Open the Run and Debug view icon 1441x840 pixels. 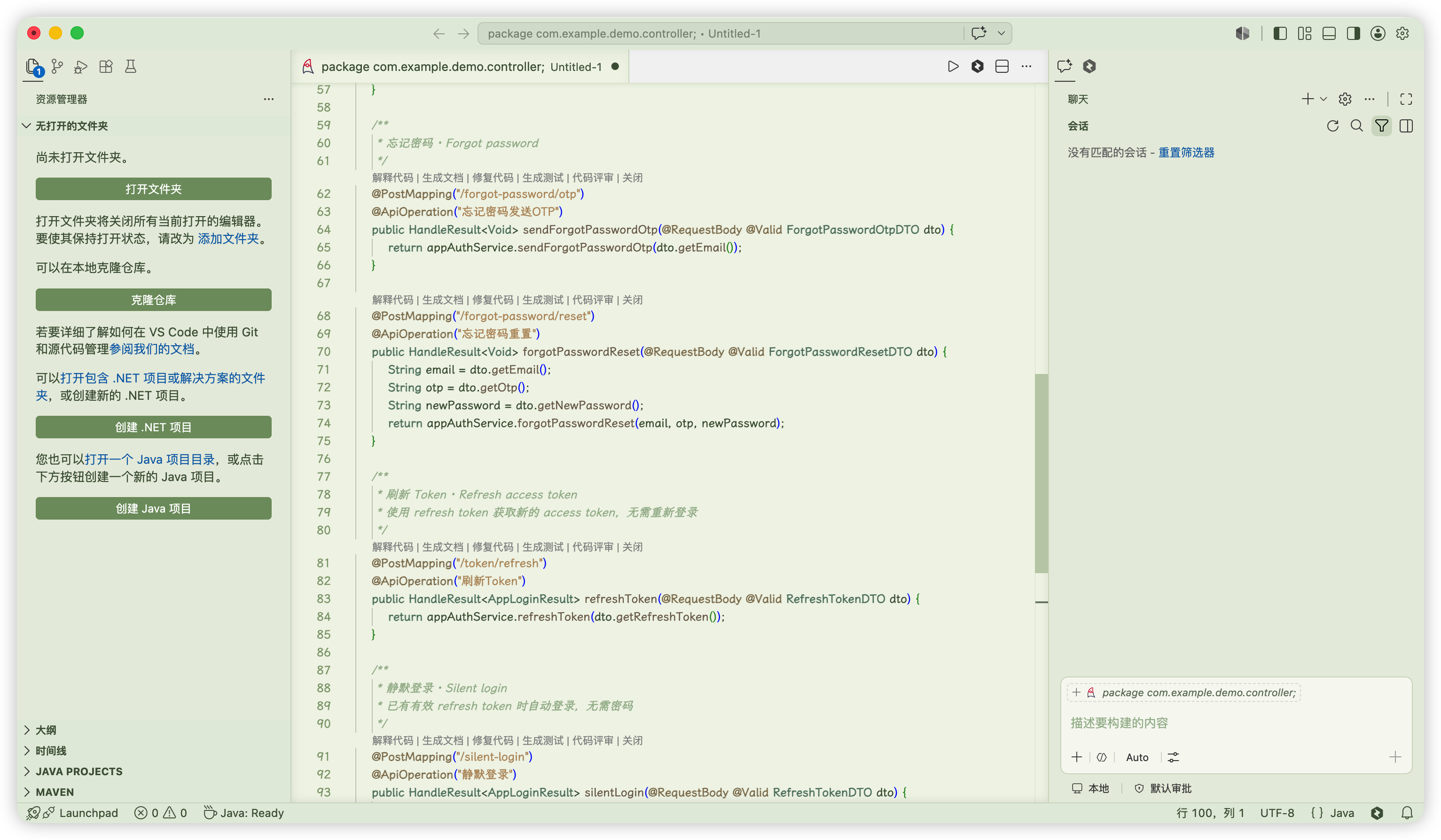(x=81, y=67)
